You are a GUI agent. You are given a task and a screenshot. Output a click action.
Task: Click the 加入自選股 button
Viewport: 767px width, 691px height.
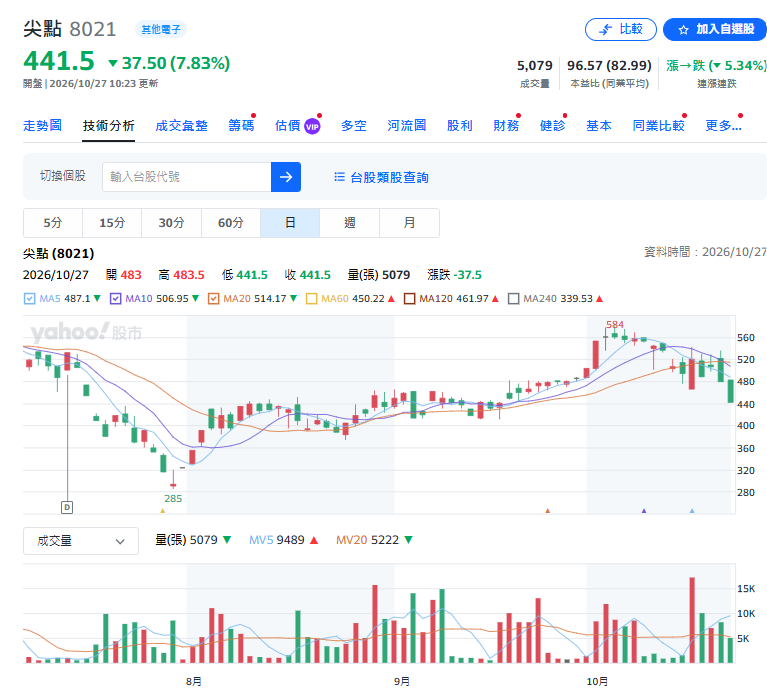pyautogui.click(x=716, y=29)
